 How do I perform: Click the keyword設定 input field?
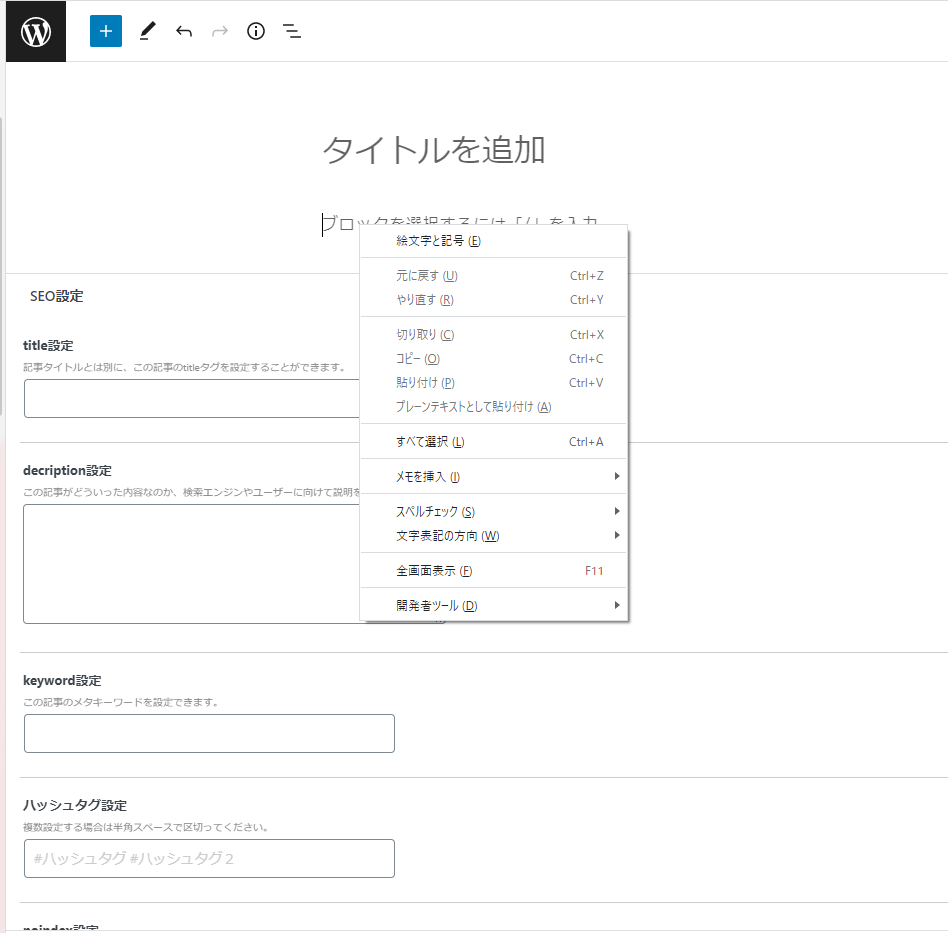pyautogui.click(x=209, y=733)
